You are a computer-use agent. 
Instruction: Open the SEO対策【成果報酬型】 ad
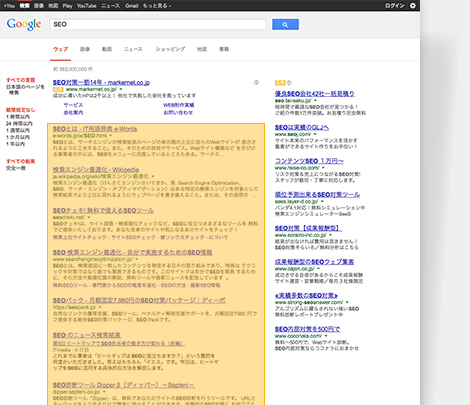[x=308, y=228]
